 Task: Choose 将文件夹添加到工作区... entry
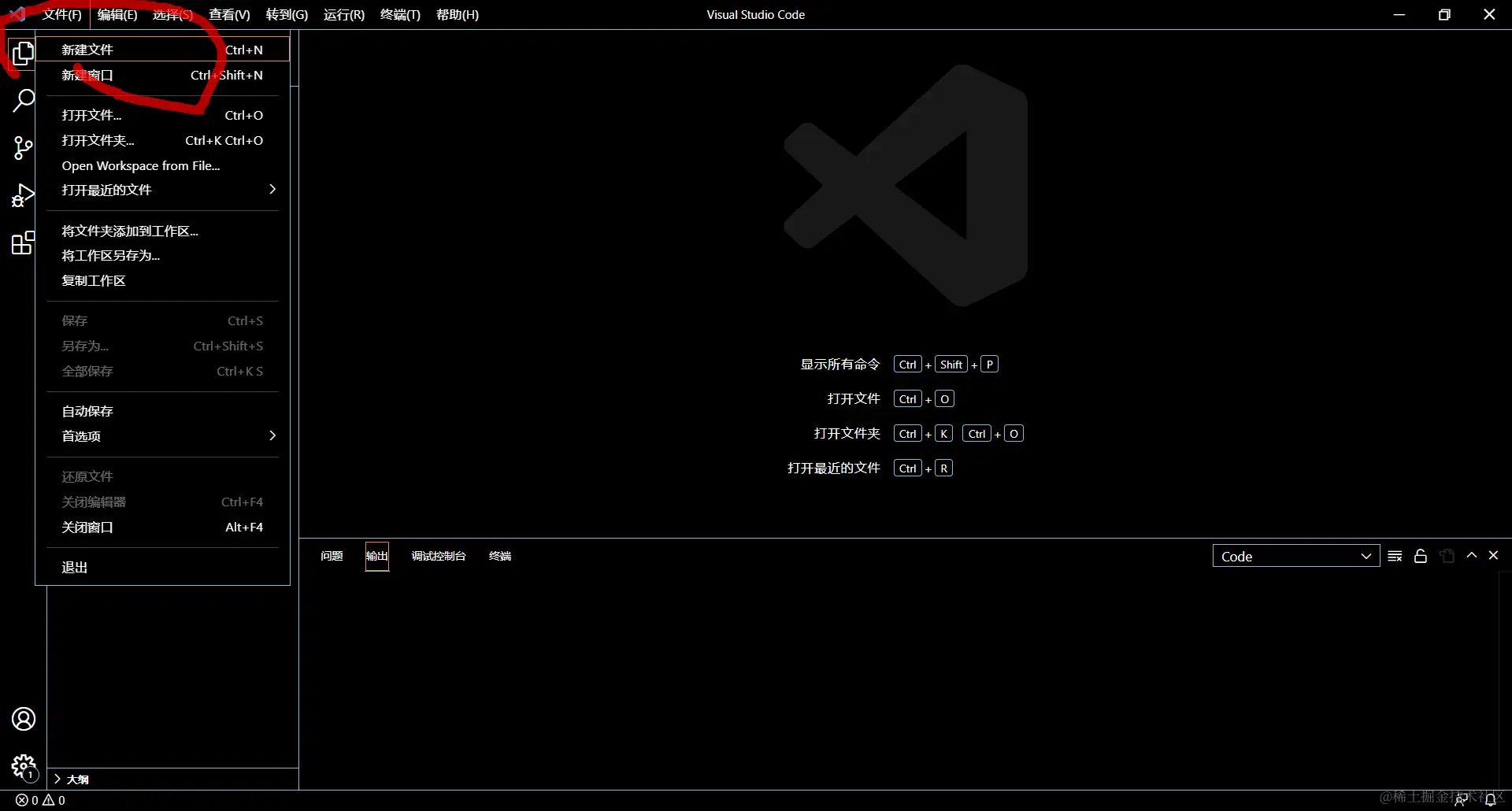[x=163, y=231]
